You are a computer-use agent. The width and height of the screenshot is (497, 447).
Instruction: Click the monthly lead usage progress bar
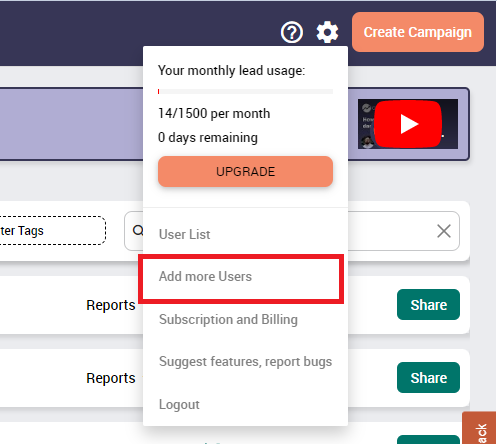click(x=245, y=91)
